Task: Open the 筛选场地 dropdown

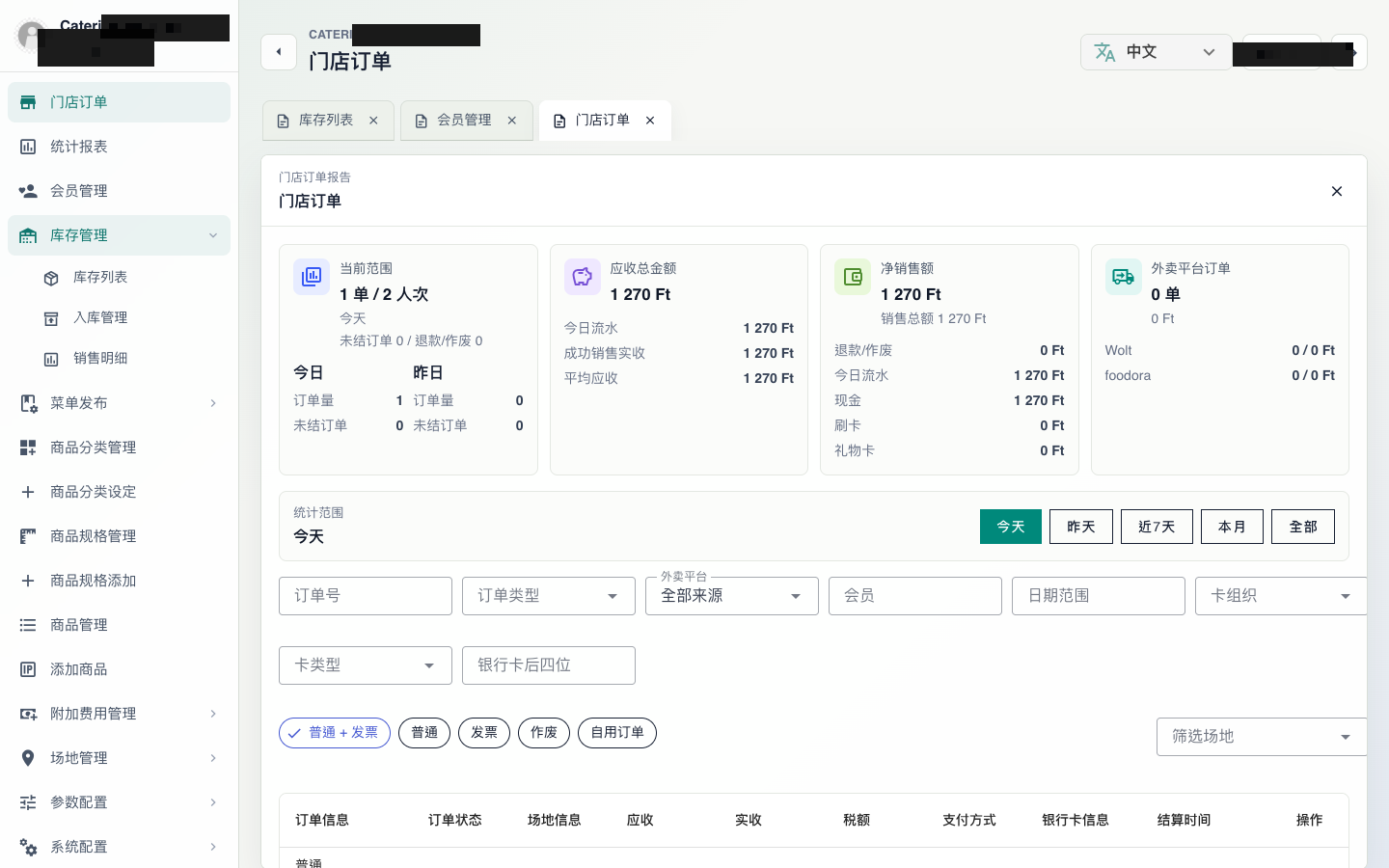Action: point(1262,737)
